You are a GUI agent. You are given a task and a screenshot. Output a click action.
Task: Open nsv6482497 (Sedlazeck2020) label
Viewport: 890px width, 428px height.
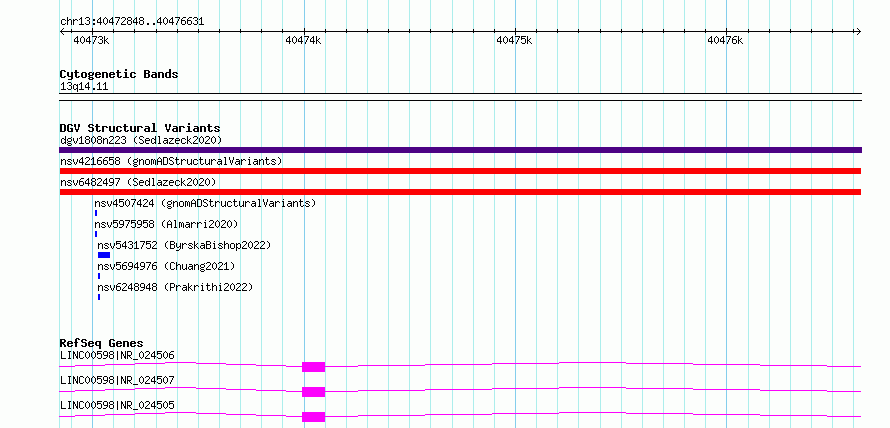[x=138, y=182]
